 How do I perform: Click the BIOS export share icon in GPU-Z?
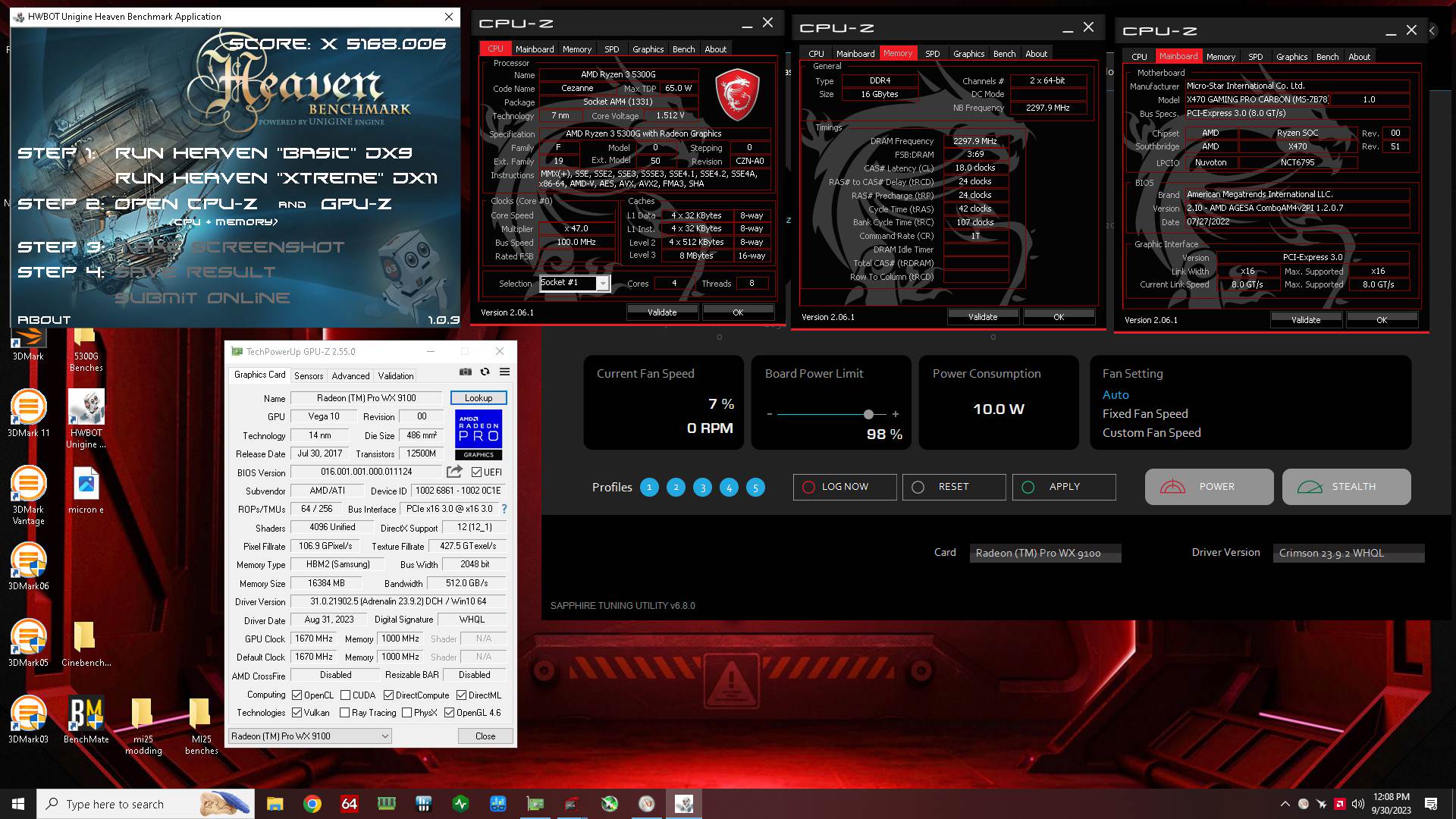[x=454, y=472]
